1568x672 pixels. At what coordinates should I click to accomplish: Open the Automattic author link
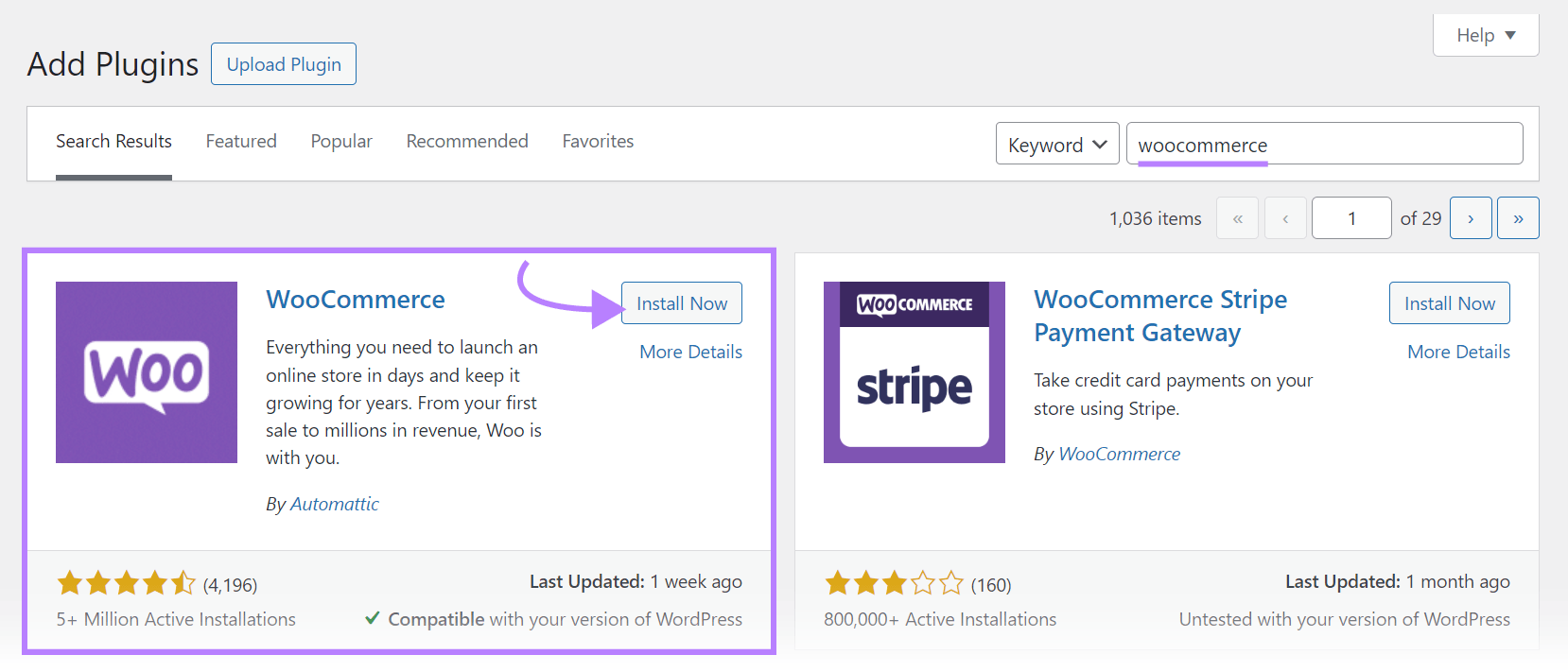[x=334, y=504]
